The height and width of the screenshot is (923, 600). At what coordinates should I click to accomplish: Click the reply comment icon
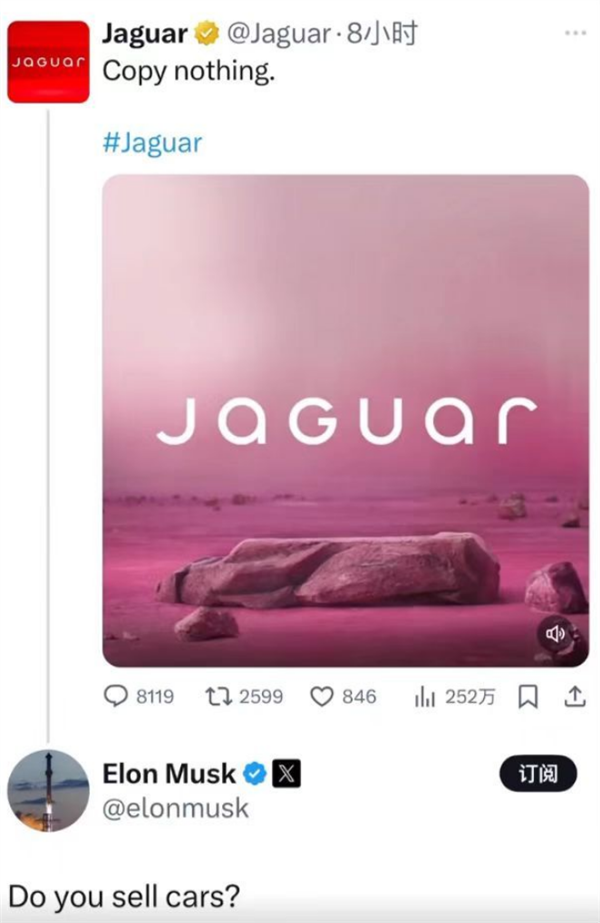116,697
